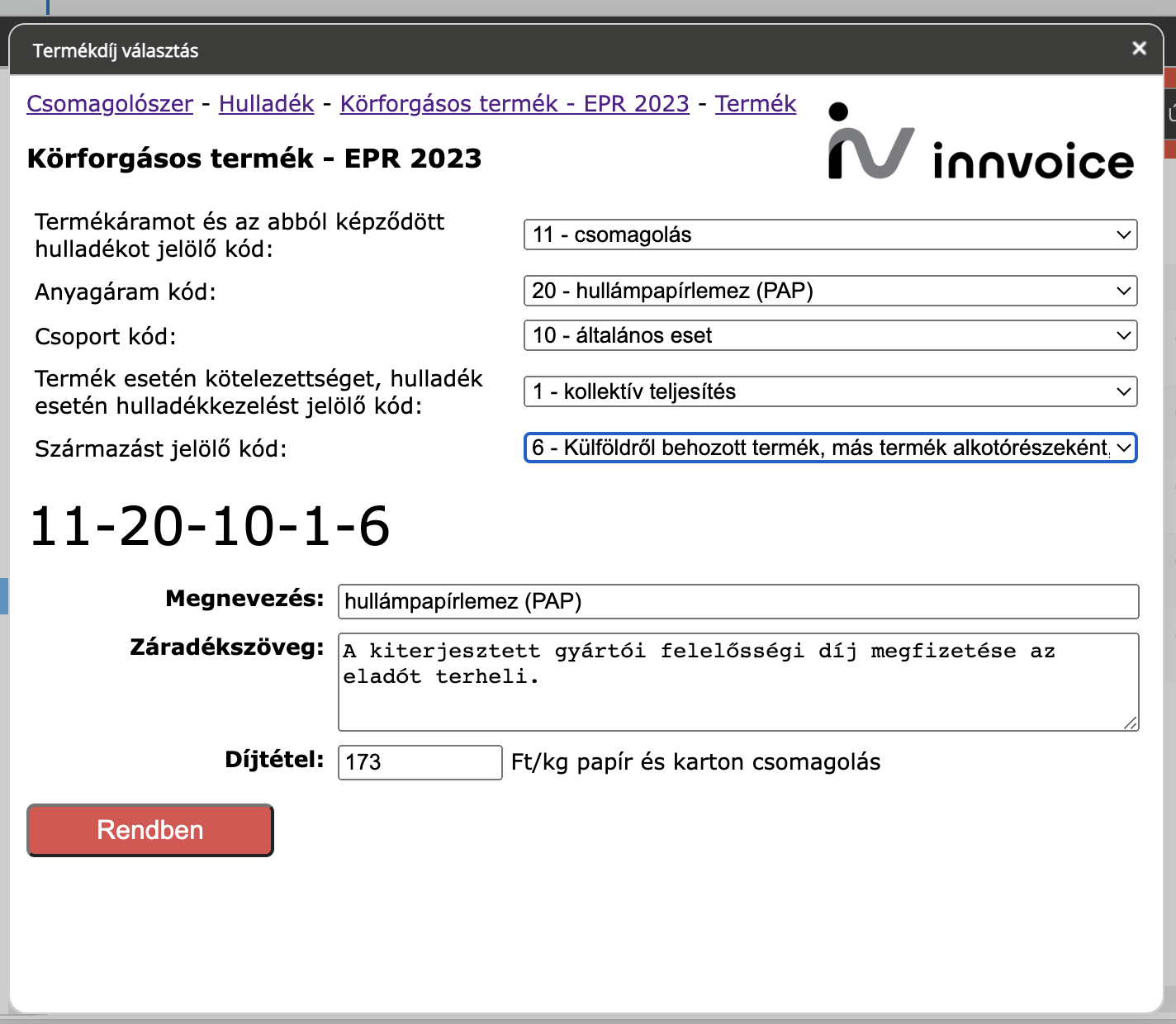The image size is (1176, 1024).
Task: Click the Megnevezés: label
Action: 245,599
